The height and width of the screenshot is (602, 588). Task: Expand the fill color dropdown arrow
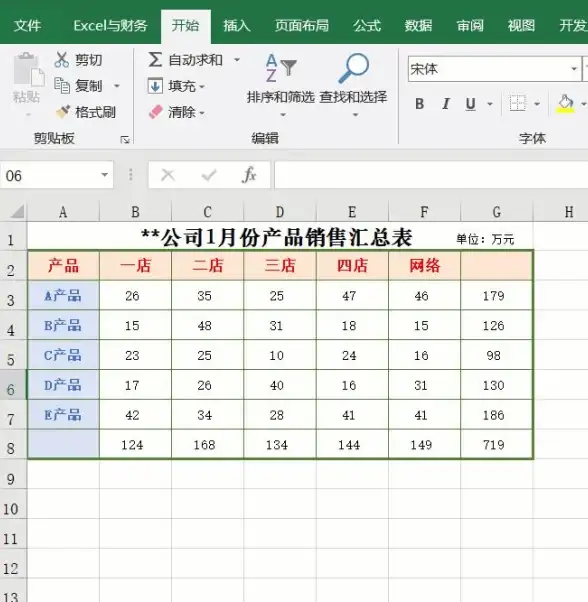(583, 104)
